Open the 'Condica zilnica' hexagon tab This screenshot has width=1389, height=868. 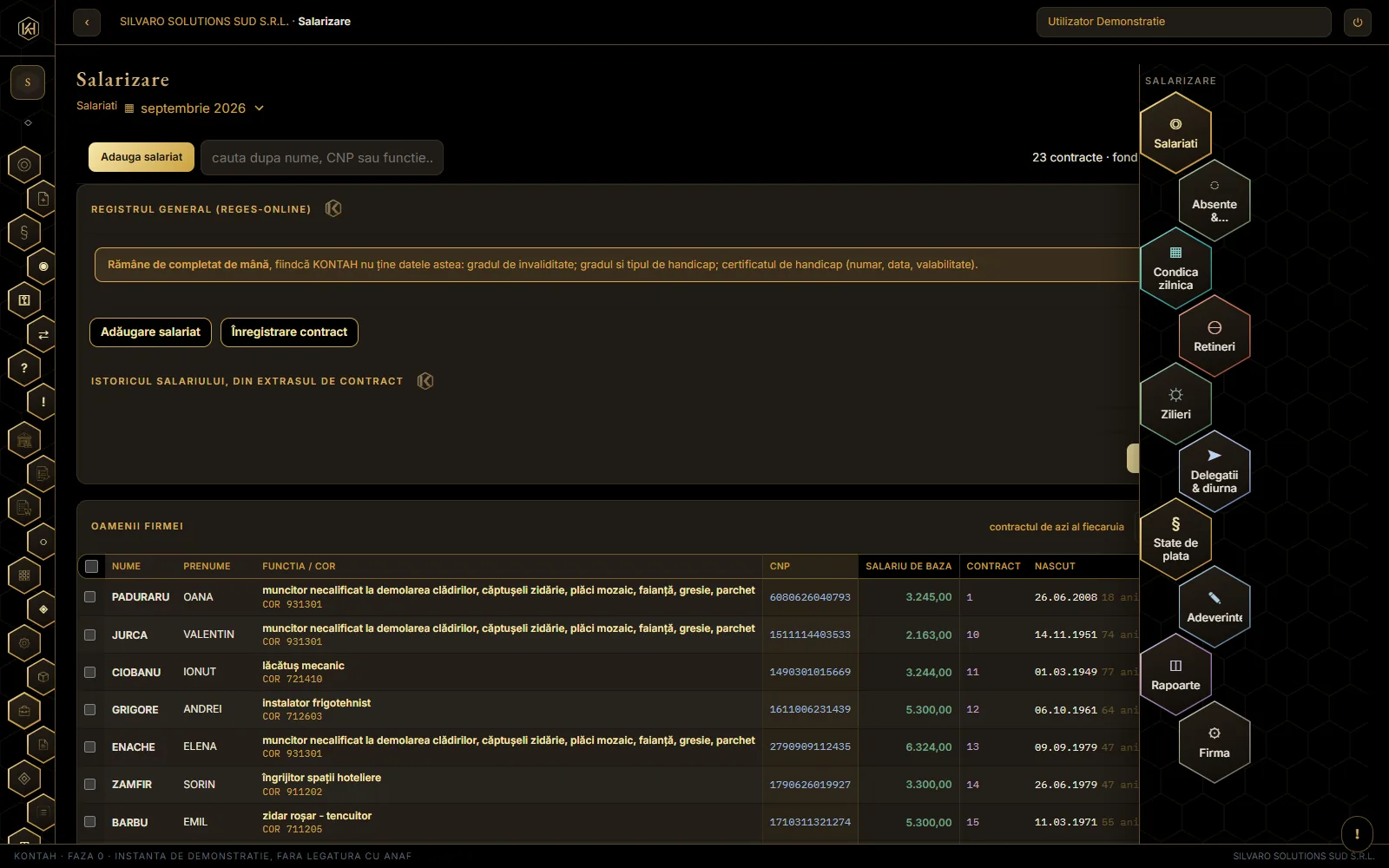(1175, 268)
